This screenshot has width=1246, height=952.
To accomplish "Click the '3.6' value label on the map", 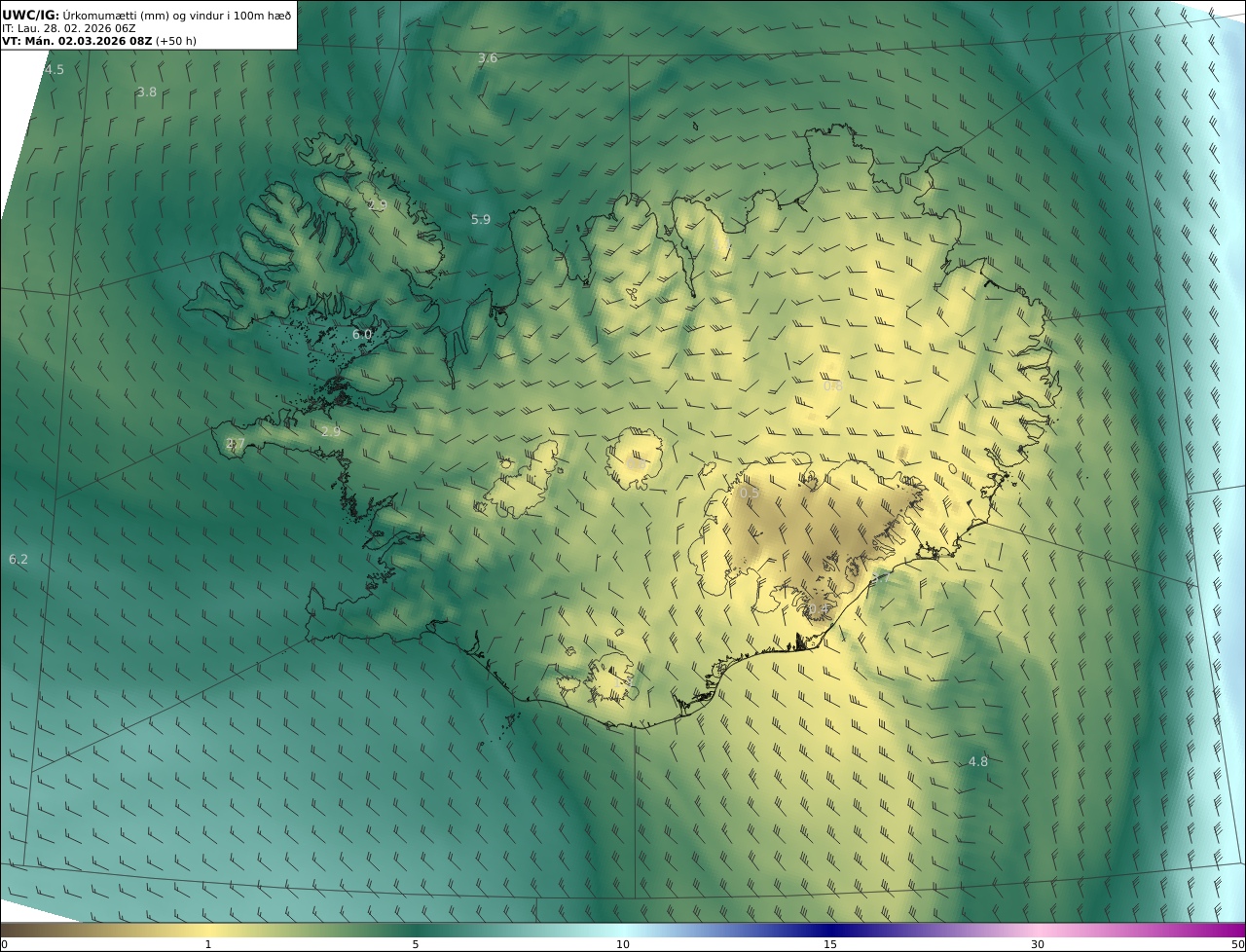I will [488, 58].
